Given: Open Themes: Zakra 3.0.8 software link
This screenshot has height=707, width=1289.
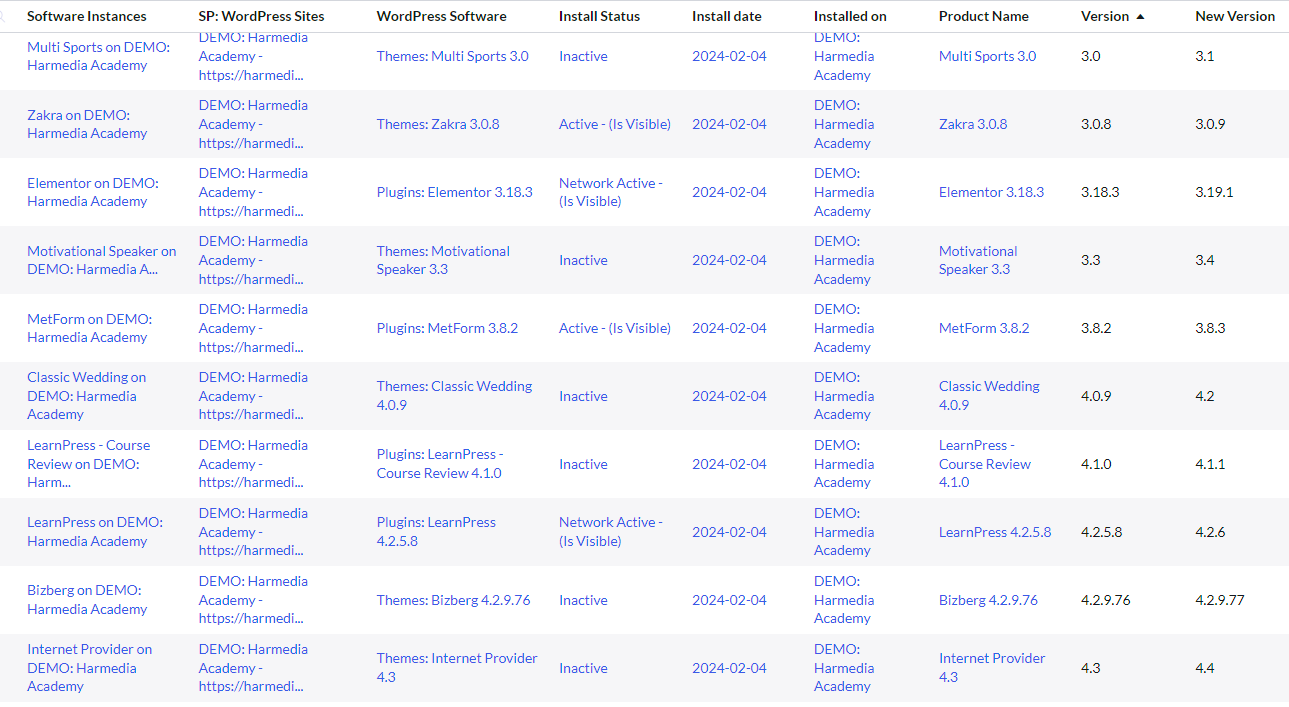Looking at the screenshot, I should (x=438, y=124).
